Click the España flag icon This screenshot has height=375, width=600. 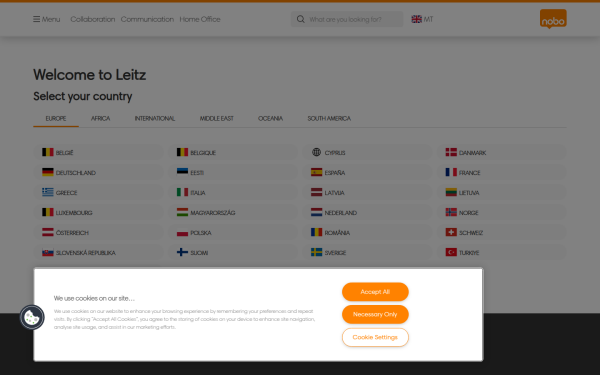316,172
